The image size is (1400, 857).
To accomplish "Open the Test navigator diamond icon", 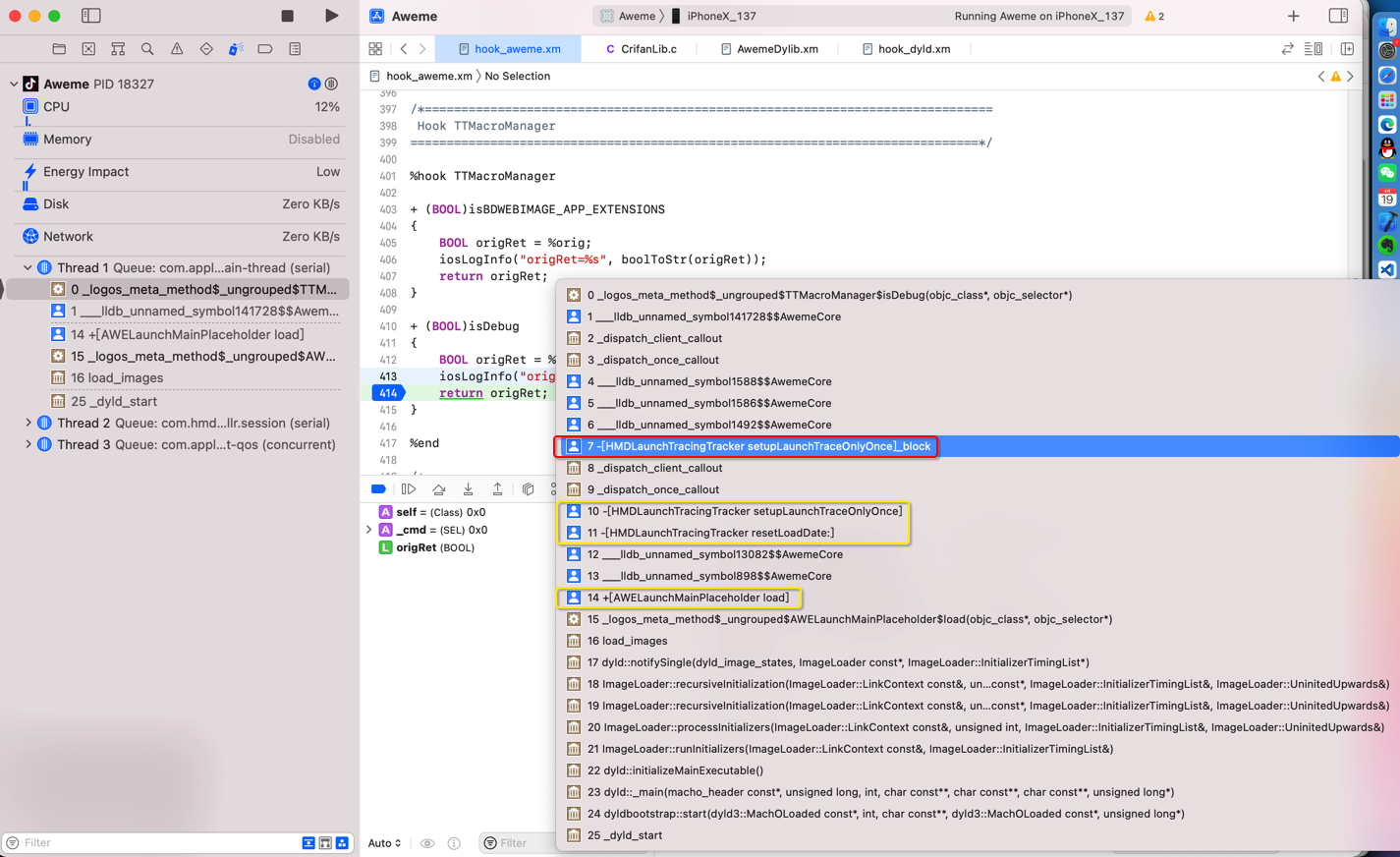I will coord(206,49).
